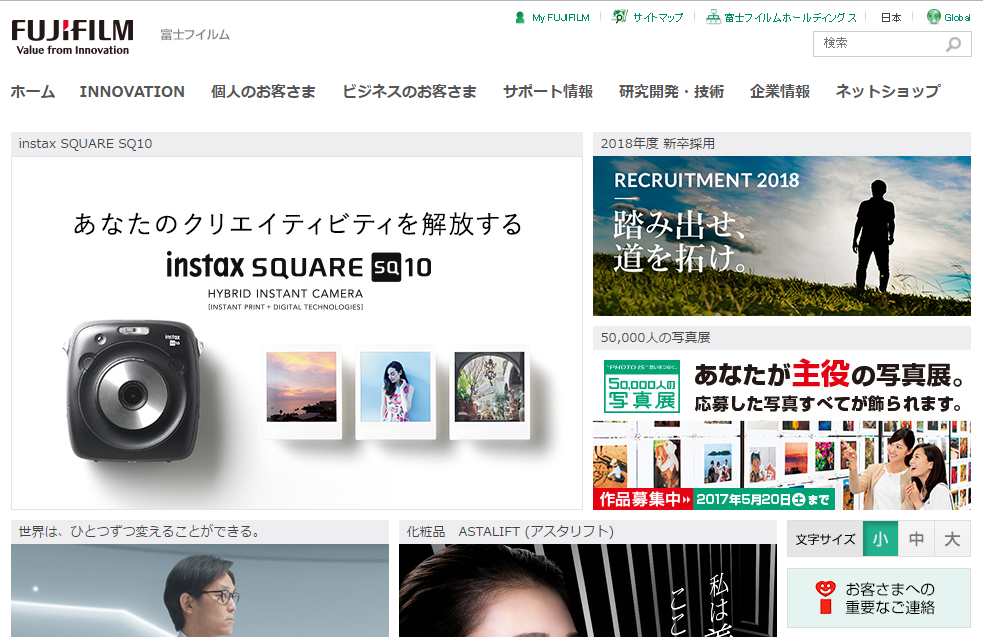Open サイトマップ link
Image resolution: width=983 pixels, height=637 pixels.
[658, 18]
